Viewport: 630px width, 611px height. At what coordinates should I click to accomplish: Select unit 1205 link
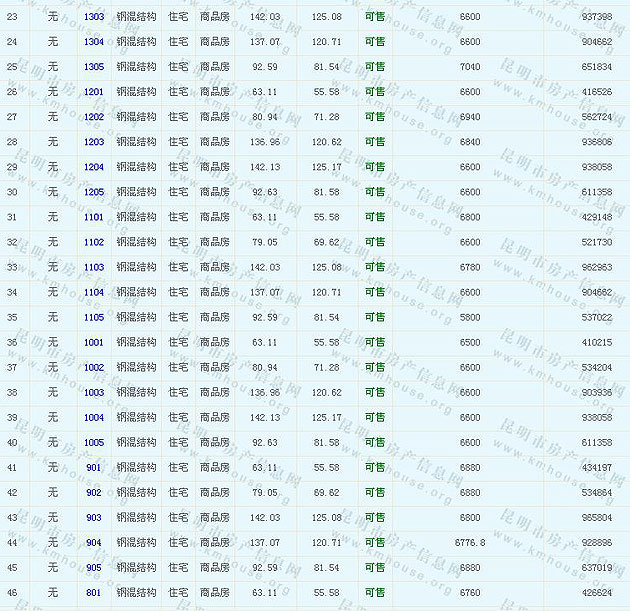94,192
